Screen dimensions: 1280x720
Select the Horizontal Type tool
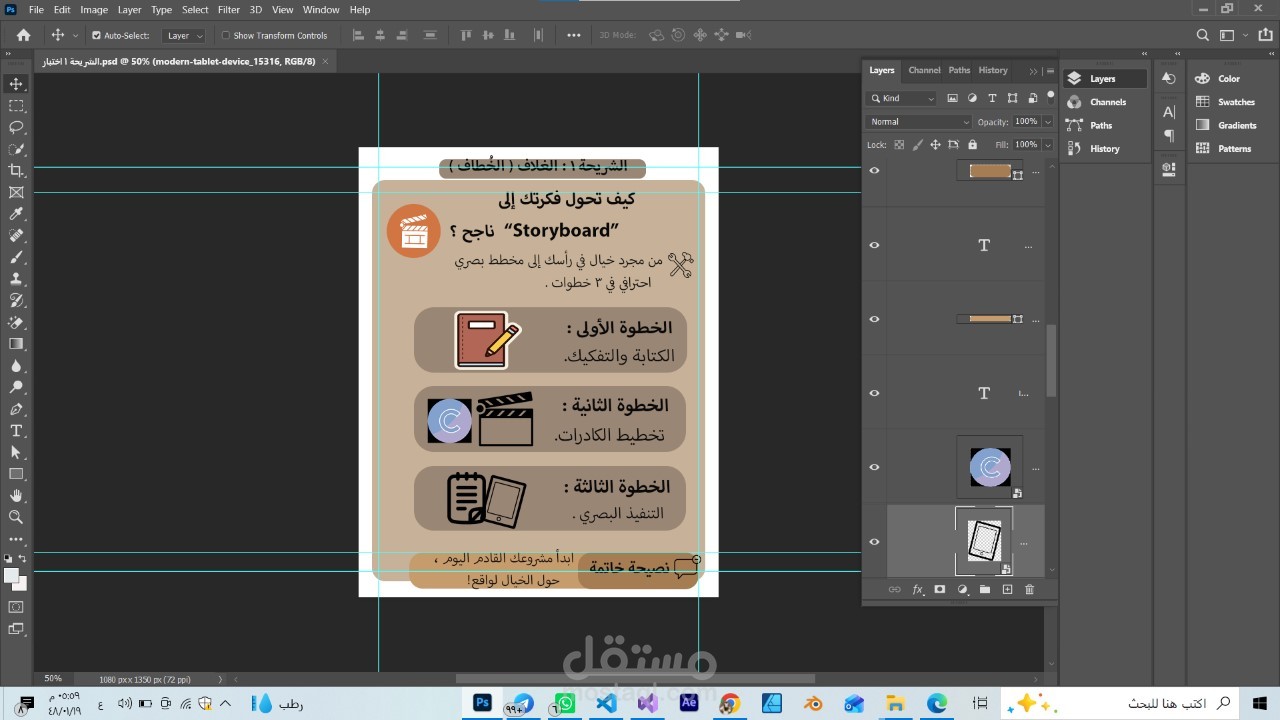(16, 431)
